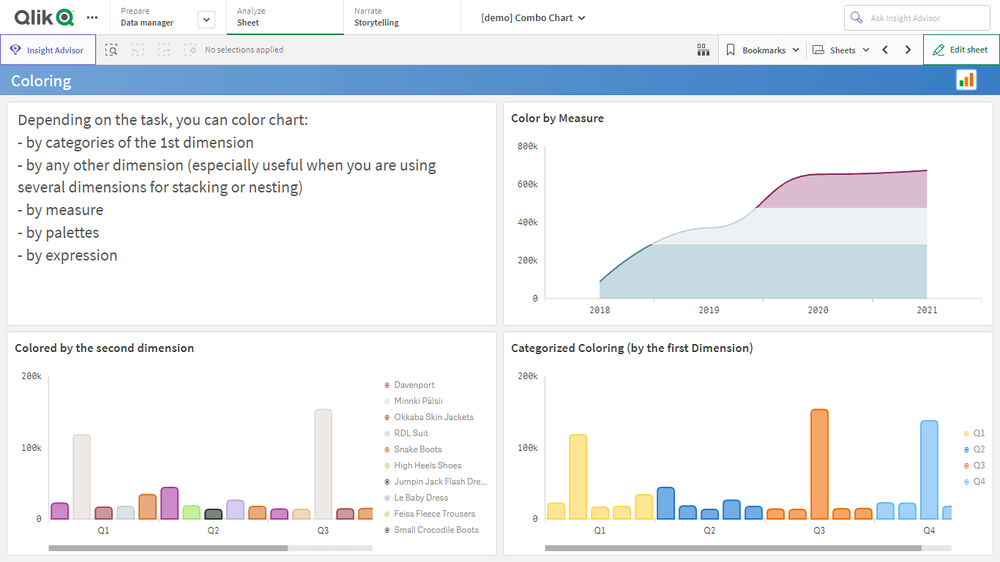Click the Q3 orange legend swatch
Viewport: 1000px width, 562px height.
966,466
